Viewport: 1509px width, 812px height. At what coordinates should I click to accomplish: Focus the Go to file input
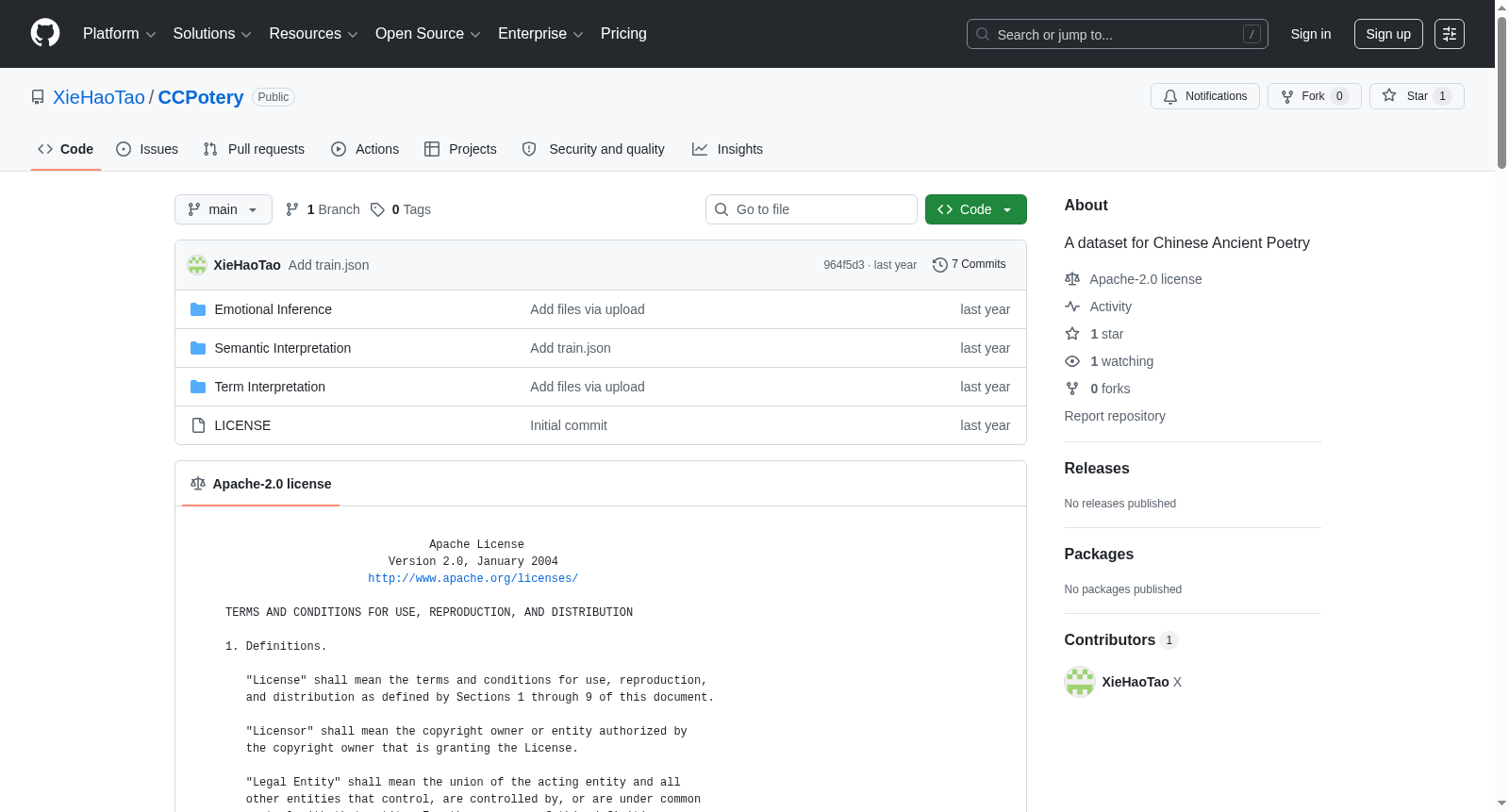click(x=811, y=209)
